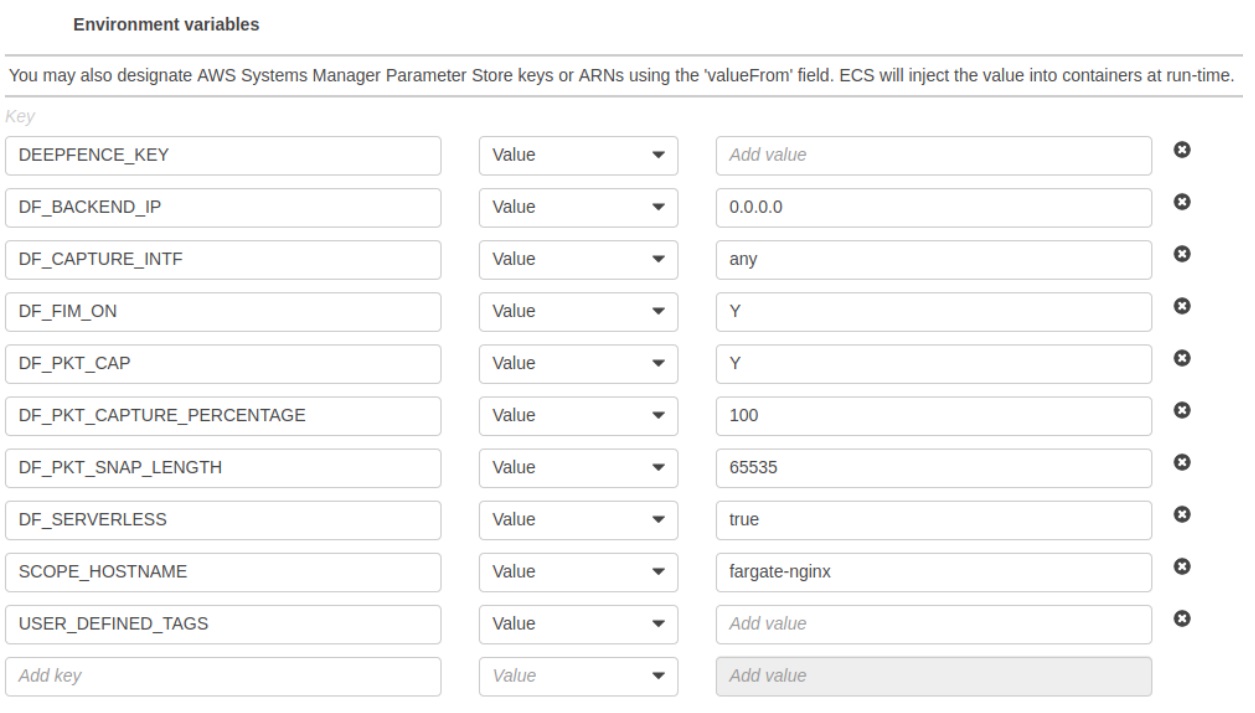Viewport: 1255px width, 713px height.
Task: Remove the DEEPFENCE_KEY variable row
Action: pos(1181,150)
